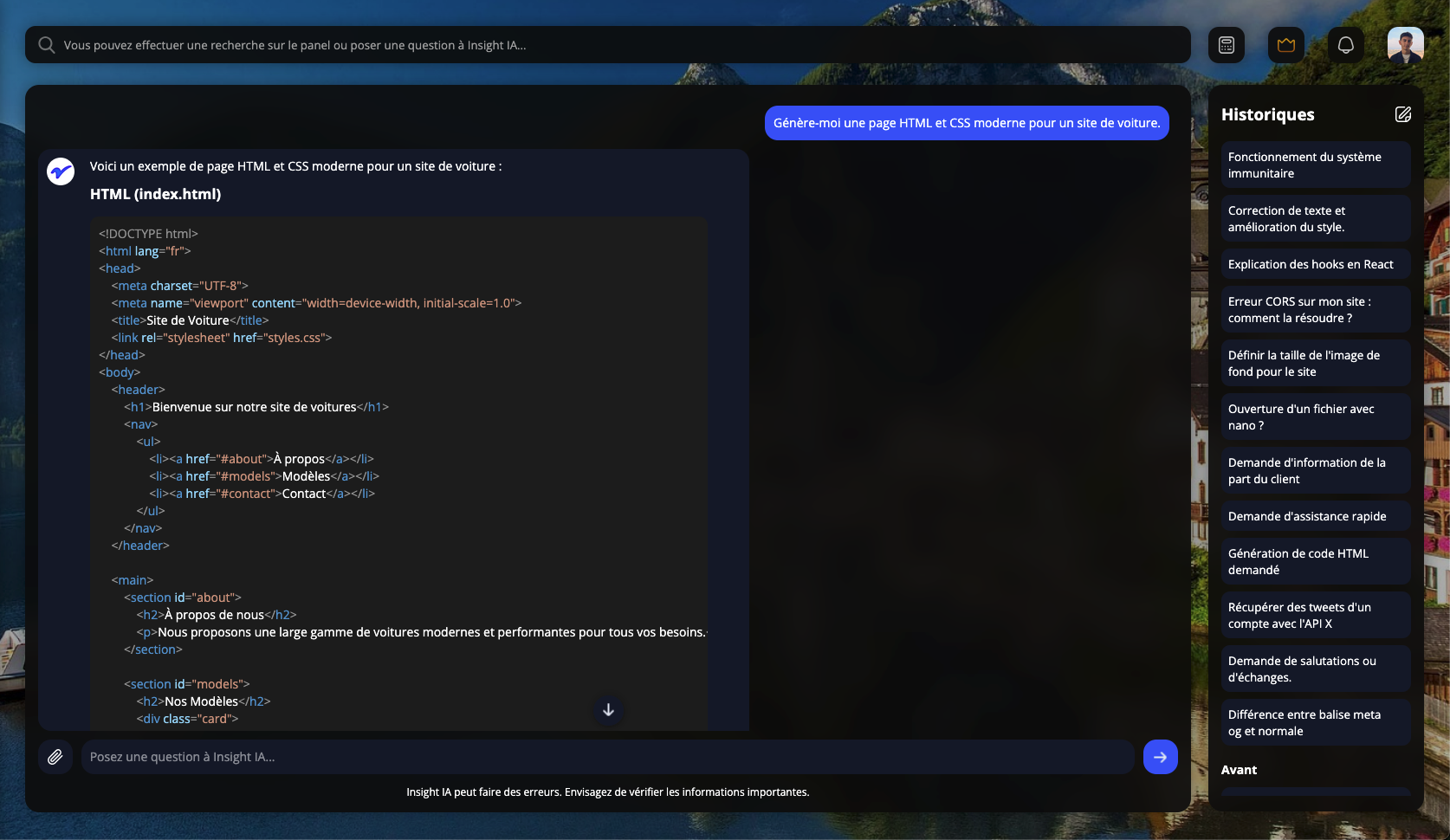Viewport: 1450px width, 840px height.
Task: Start a new chat with the edit icon
Action: [1403, 114]
